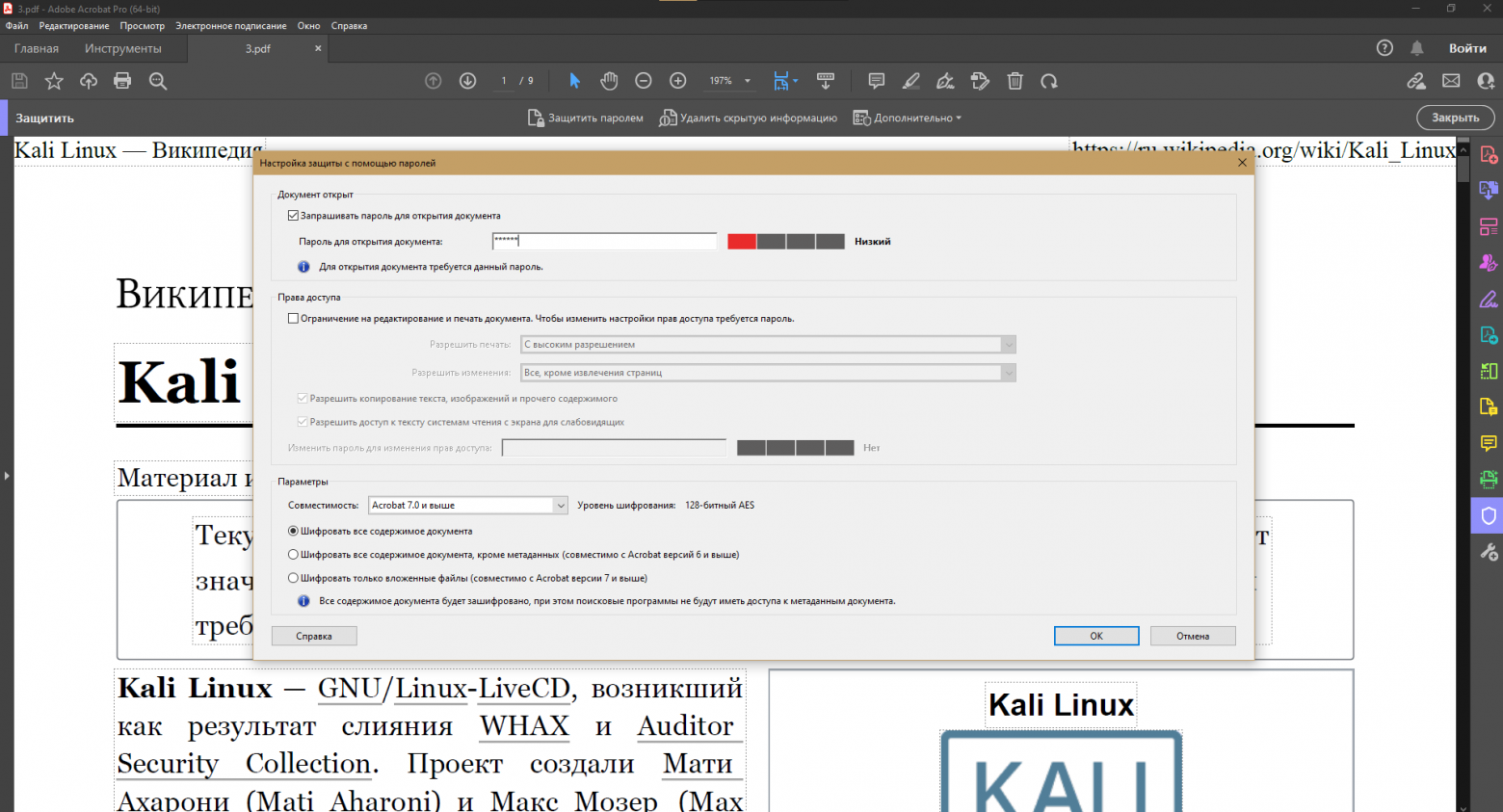Click the cloud upload icon
The height and width of the screenshot is (812, 1503).
(89, 81)
